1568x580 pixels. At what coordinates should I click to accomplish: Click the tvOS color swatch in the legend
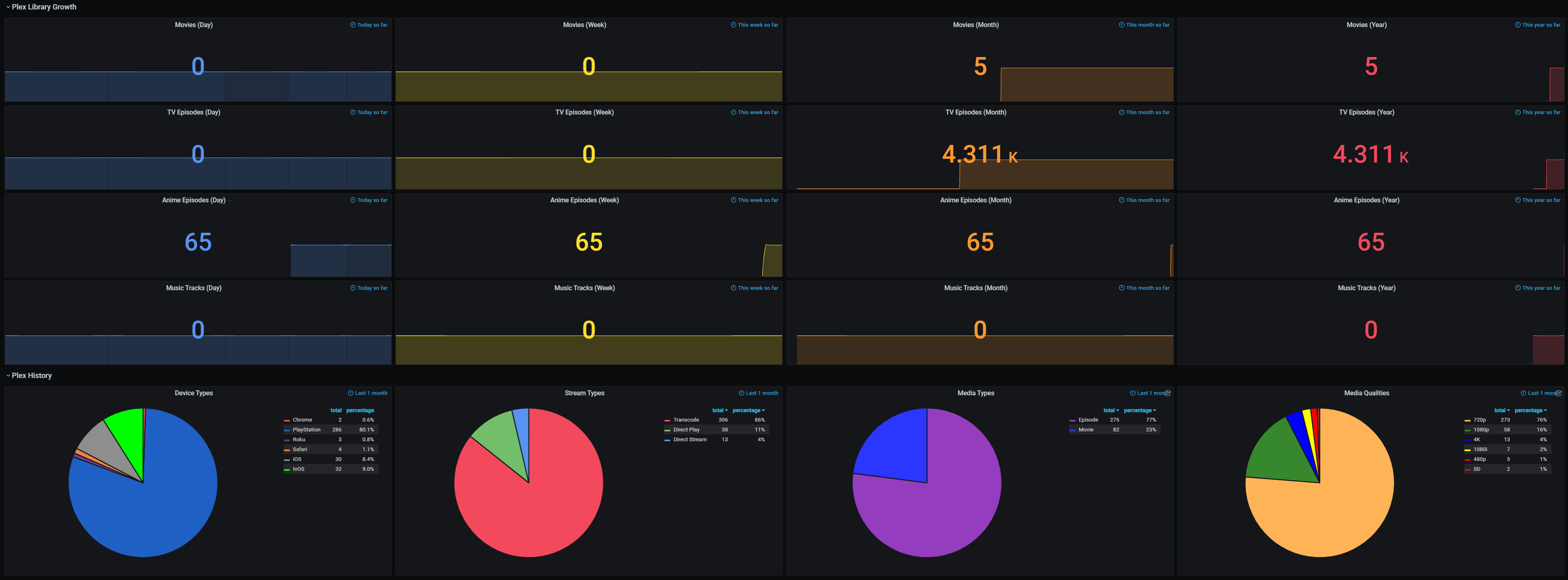(287, 469)
